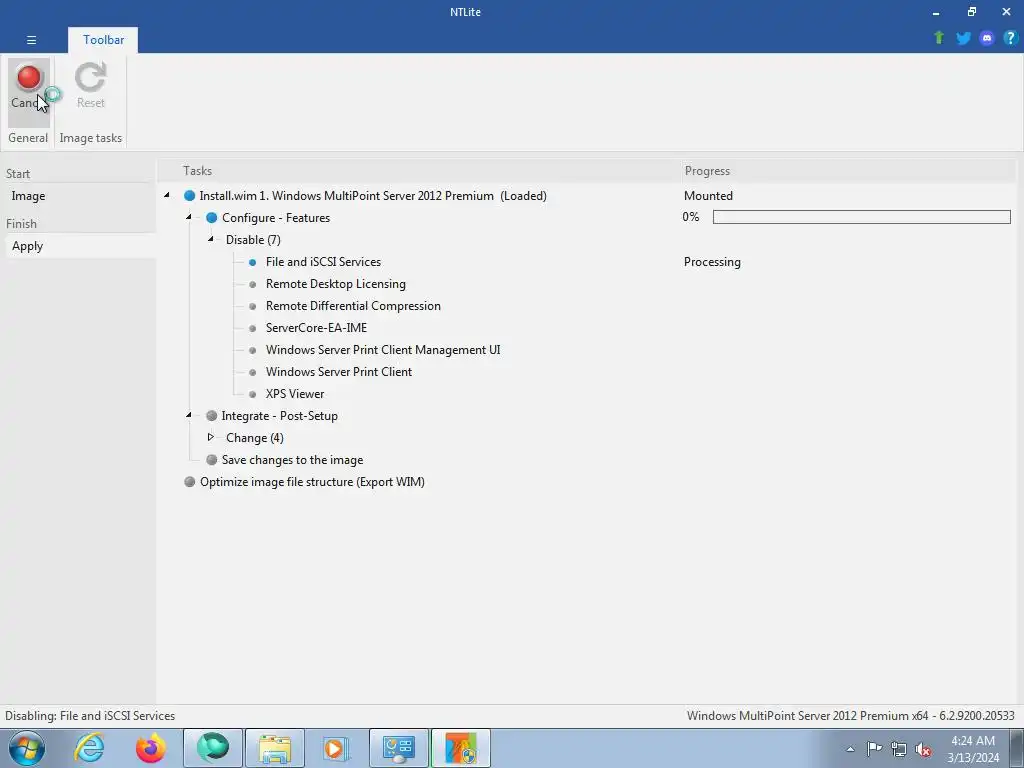Viewport: 1024px width, 768px height.
Task: Click the blue dot beside Configure - Features
Action: tap(212, 217)
